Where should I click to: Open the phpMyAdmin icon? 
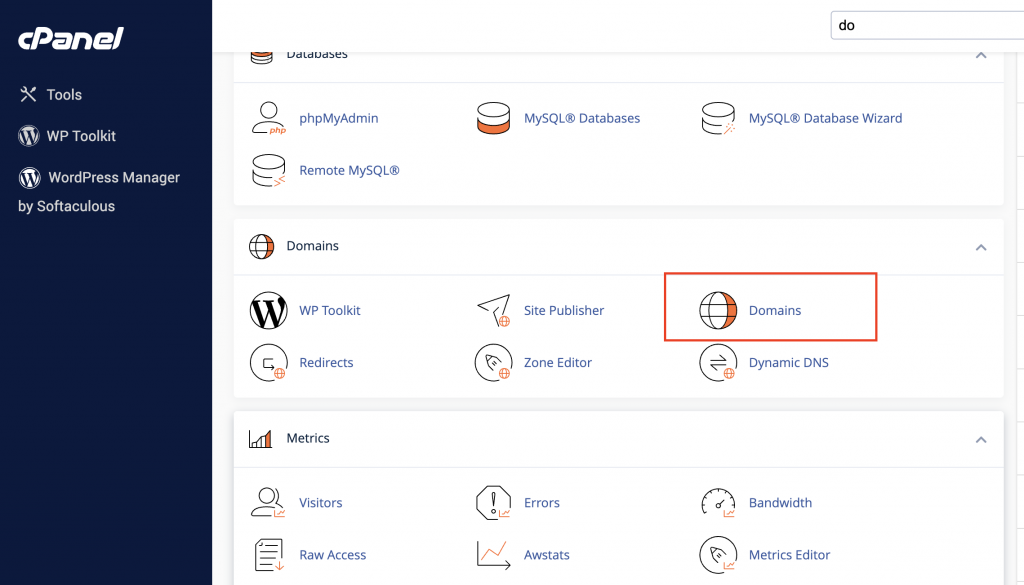pos(268,118)
